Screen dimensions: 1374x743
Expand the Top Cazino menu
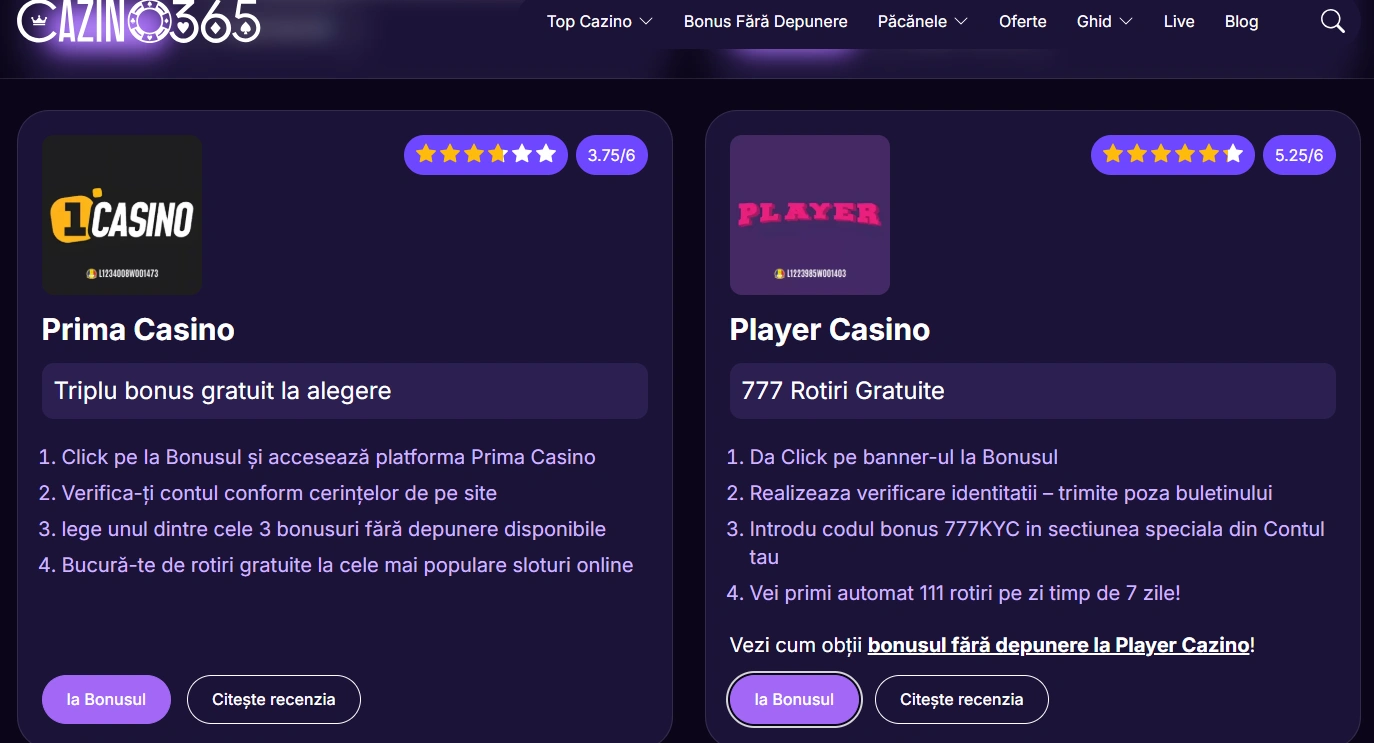(599, 21)
